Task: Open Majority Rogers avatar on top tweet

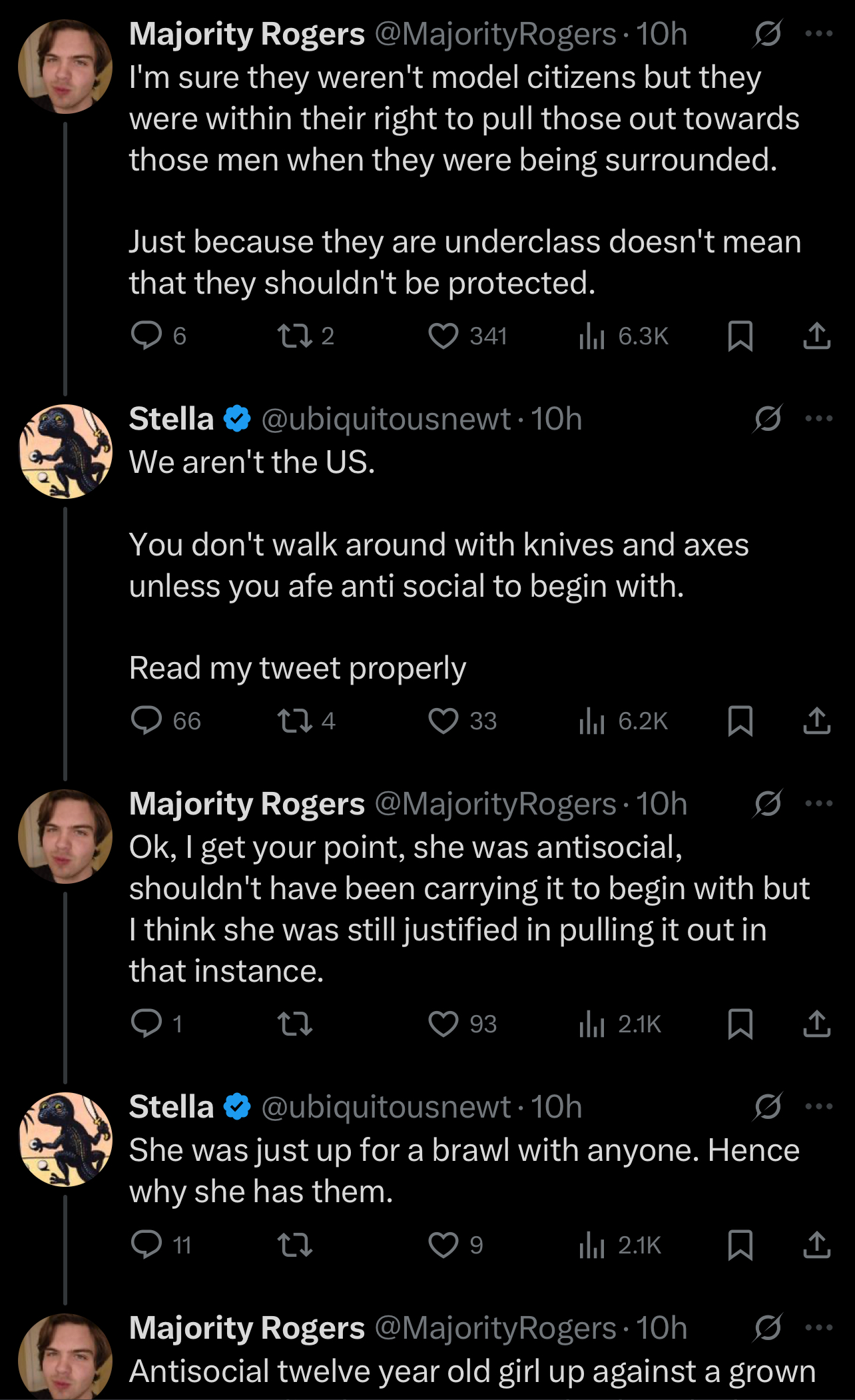Action: click(x=65, y=67)
